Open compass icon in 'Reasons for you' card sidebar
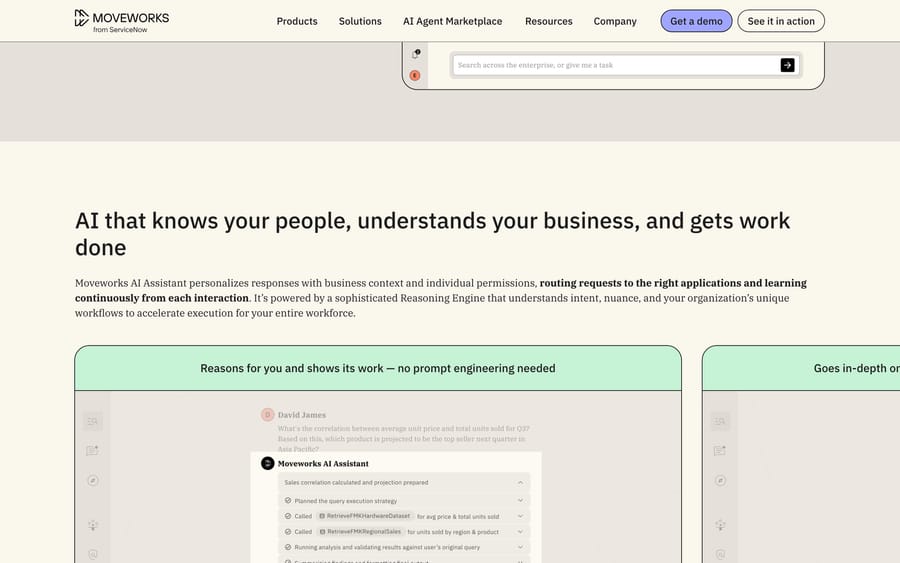 [93, 480]
